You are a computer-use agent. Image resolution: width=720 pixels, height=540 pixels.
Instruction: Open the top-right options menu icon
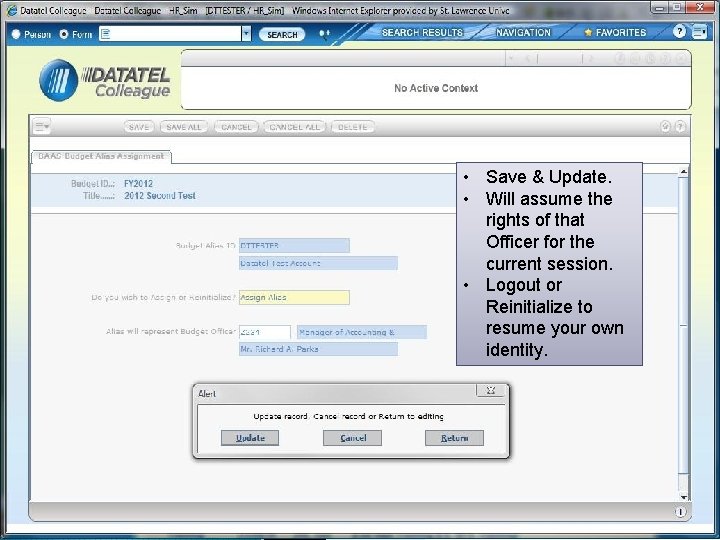point(699,32)
